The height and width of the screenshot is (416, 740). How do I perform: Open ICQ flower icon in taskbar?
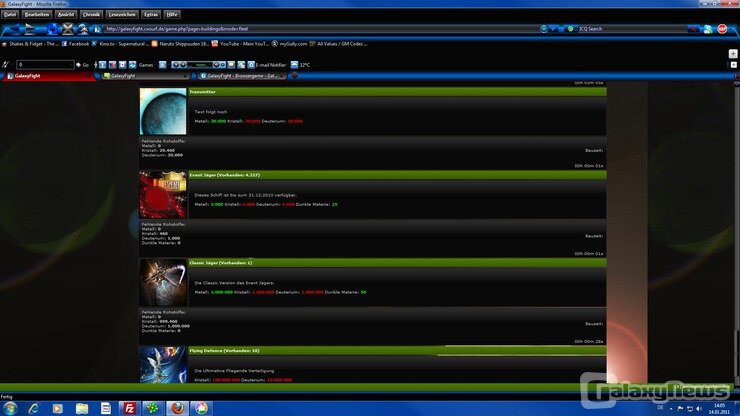coord(153,408)
